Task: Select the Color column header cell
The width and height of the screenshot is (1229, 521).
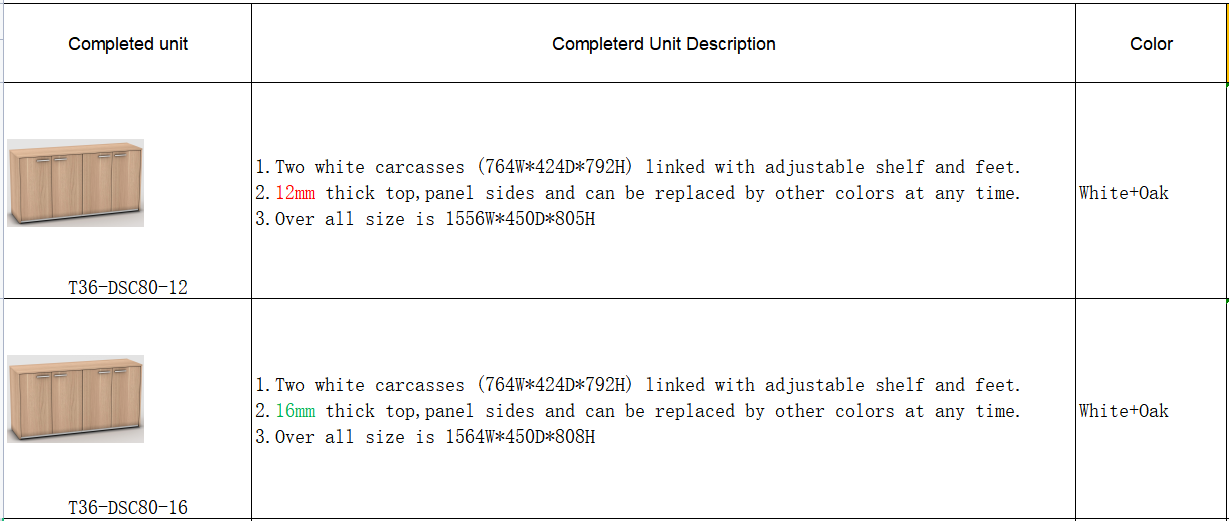Action: 1151,43
